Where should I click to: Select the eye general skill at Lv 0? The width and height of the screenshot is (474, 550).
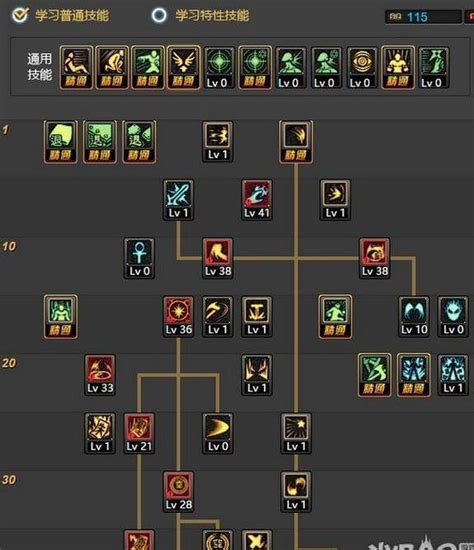pyautogui.click(x=362, y=68)
